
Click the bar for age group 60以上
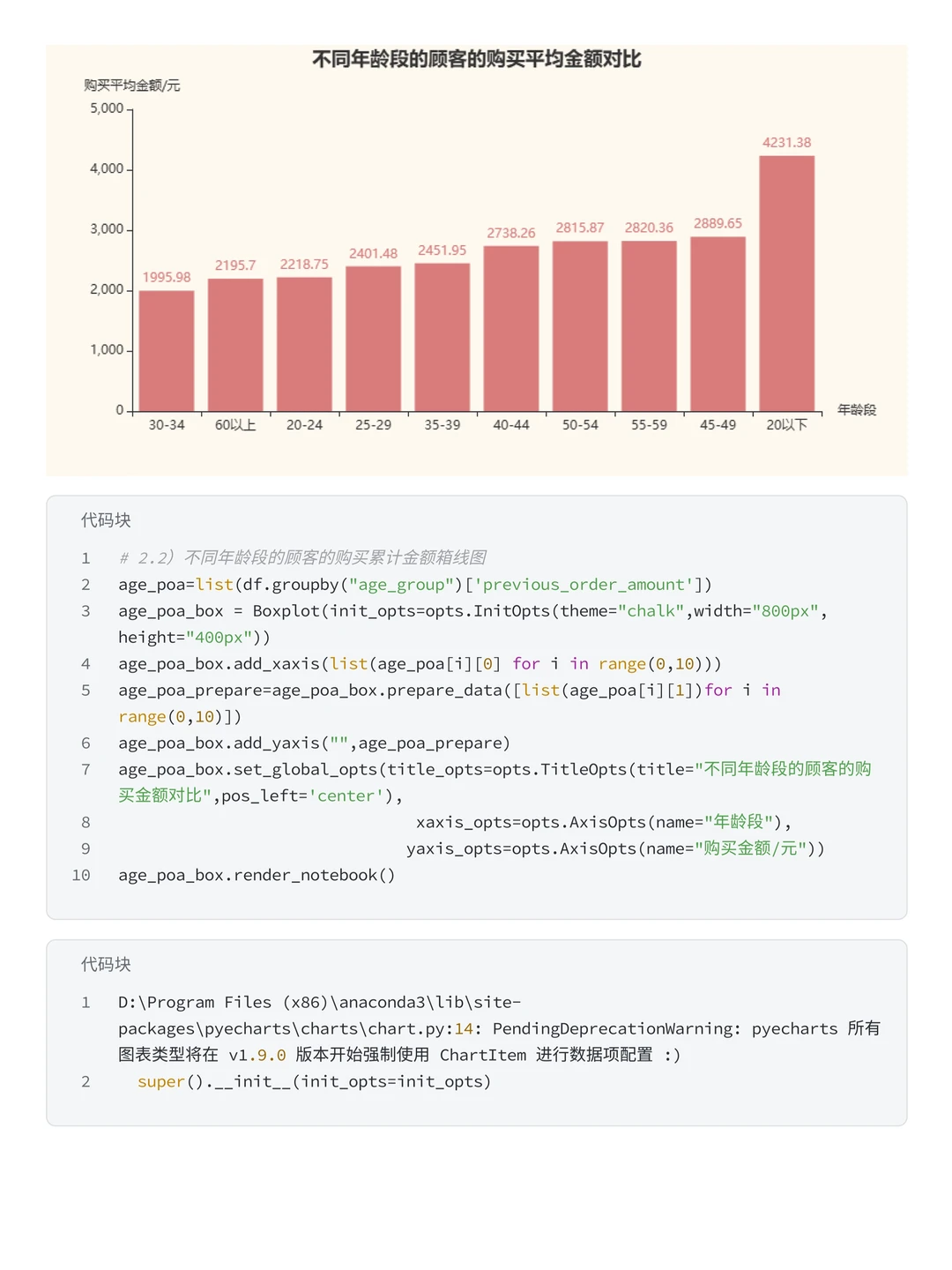click(235, 345)
